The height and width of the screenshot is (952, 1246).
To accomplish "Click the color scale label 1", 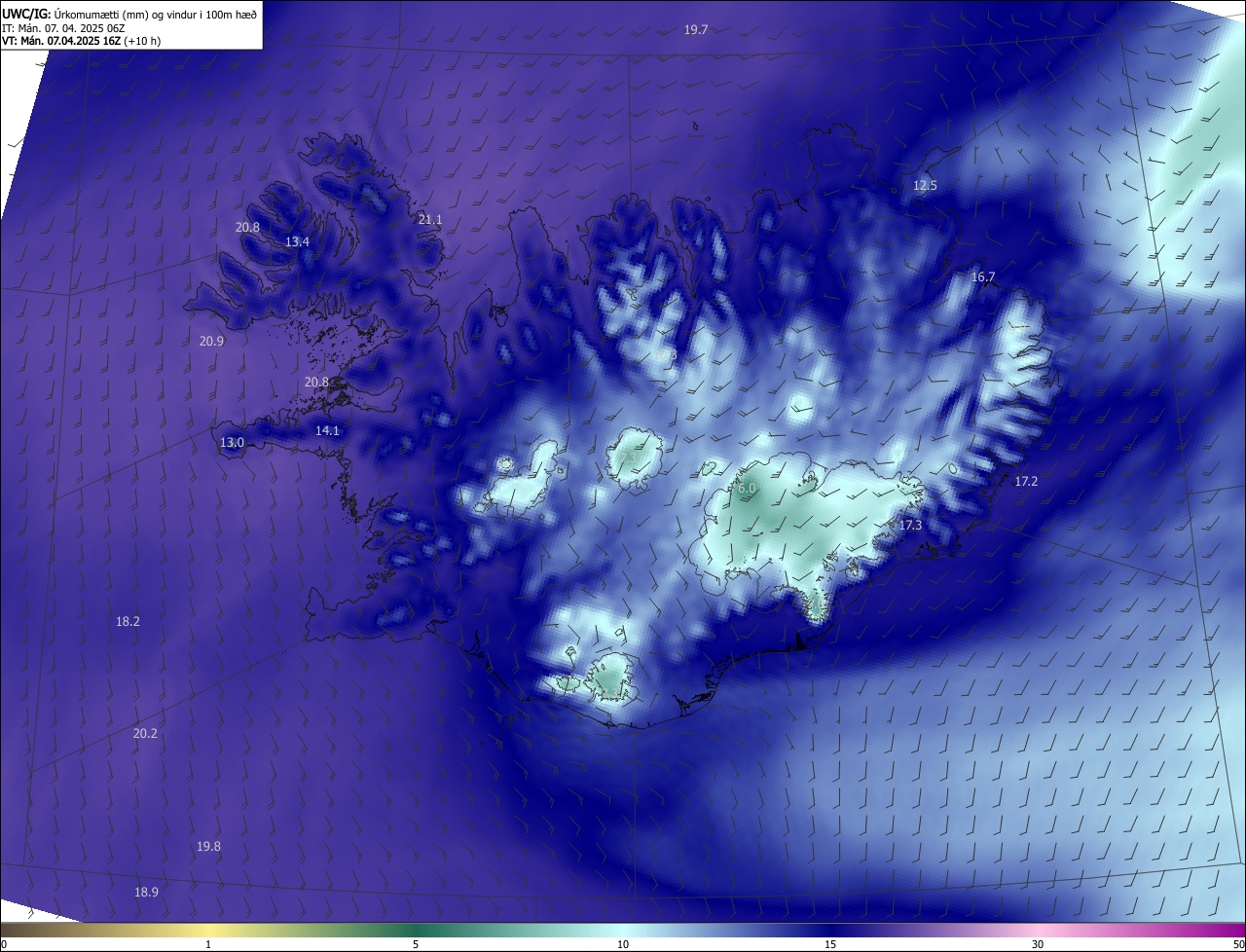I will [208, 945].
